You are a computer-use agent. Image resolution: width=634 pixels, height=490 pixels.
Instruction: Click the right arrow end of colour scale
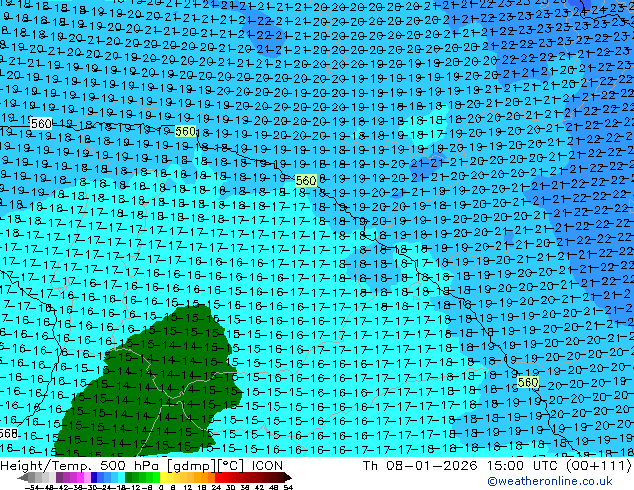(288, 477)
